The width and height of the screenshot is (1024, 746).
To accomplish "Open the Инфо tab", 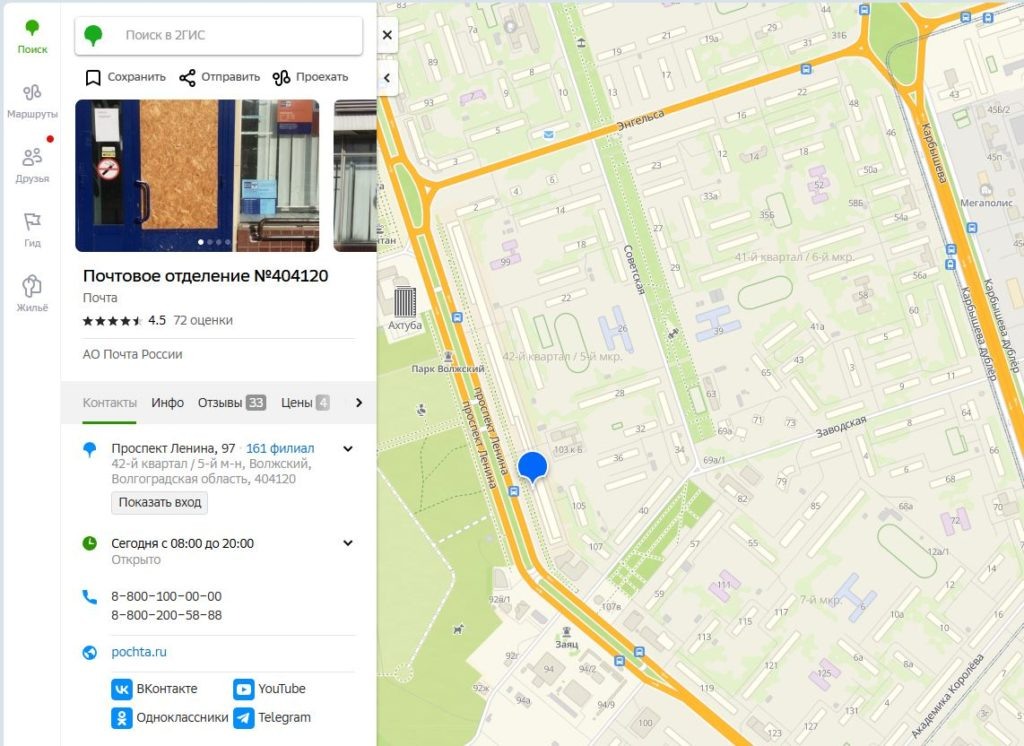I will pos(167,403).
